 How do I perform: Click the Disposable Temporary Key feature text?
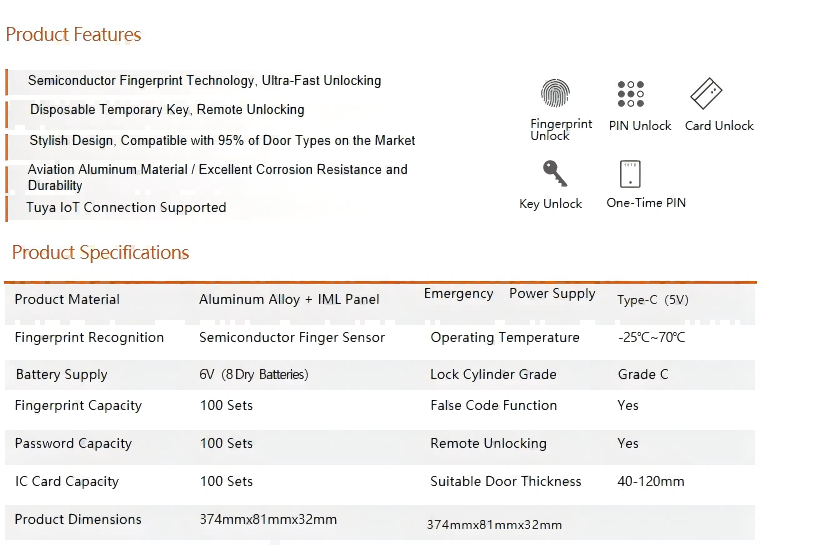167,110
